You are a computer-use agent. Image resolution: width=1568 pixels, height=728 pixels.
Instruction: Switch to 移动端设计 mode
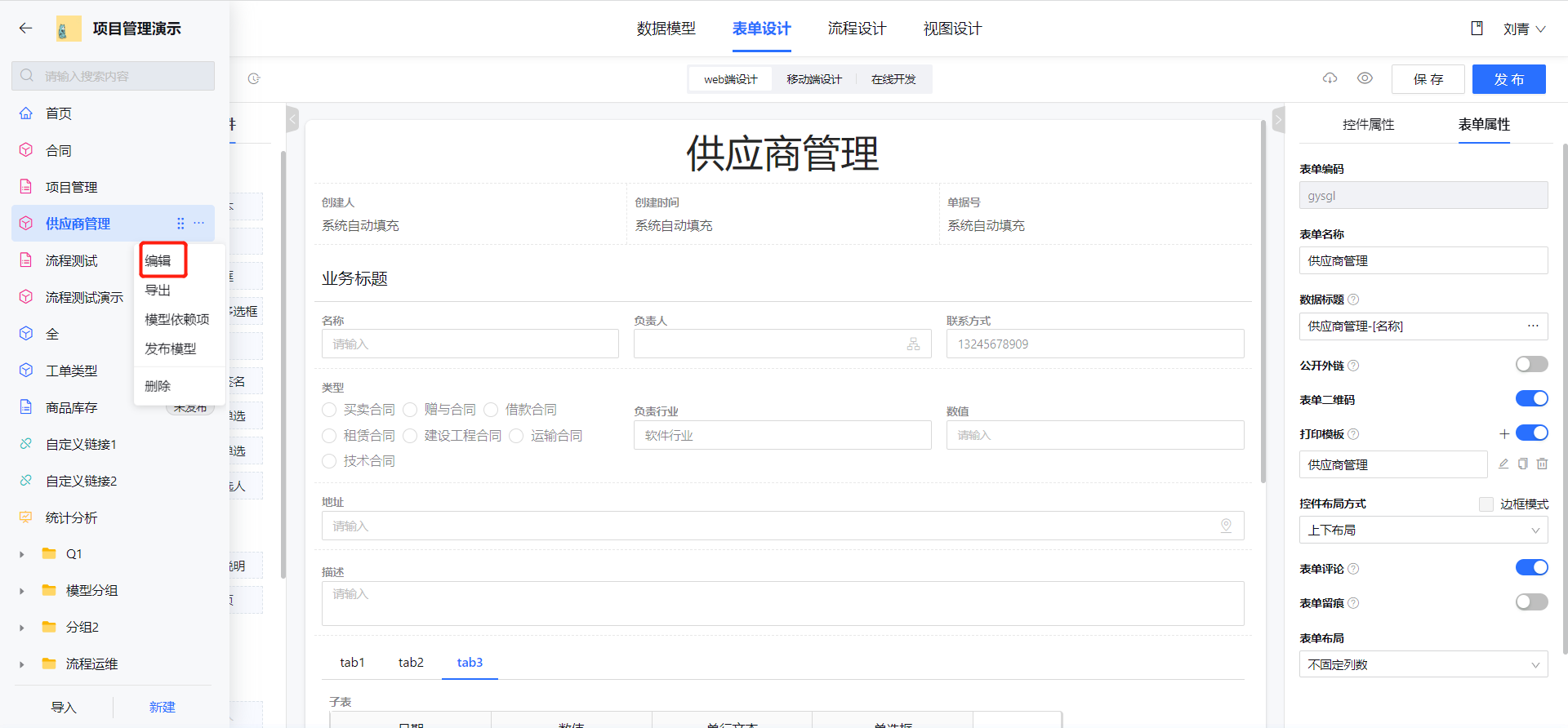coord(814,79)
